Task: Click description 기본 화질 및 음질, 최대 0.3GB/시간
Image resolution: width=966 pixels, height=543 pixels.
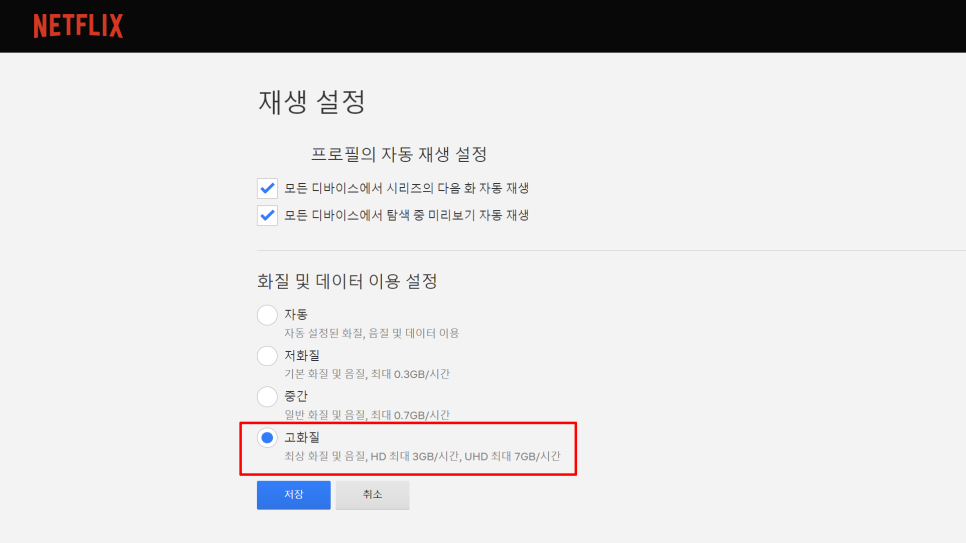Action: (x=367, y=374)
